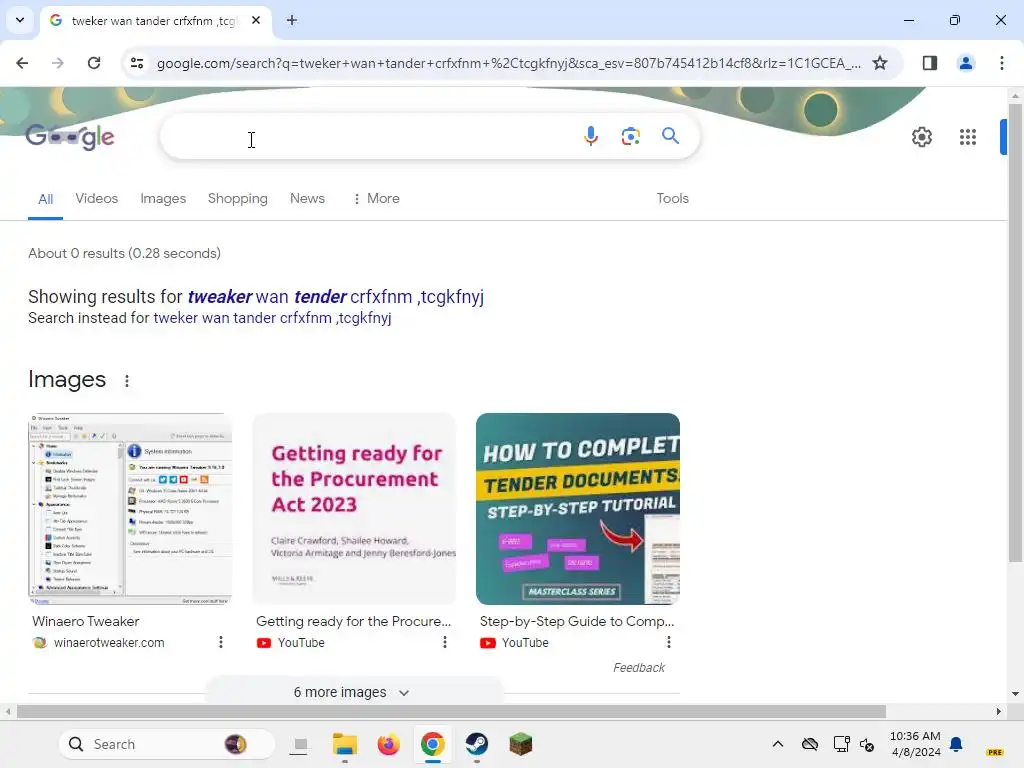Open search Tools
Image resolution: width=1024 pixels, height=768 pixels.
point(672,199)
